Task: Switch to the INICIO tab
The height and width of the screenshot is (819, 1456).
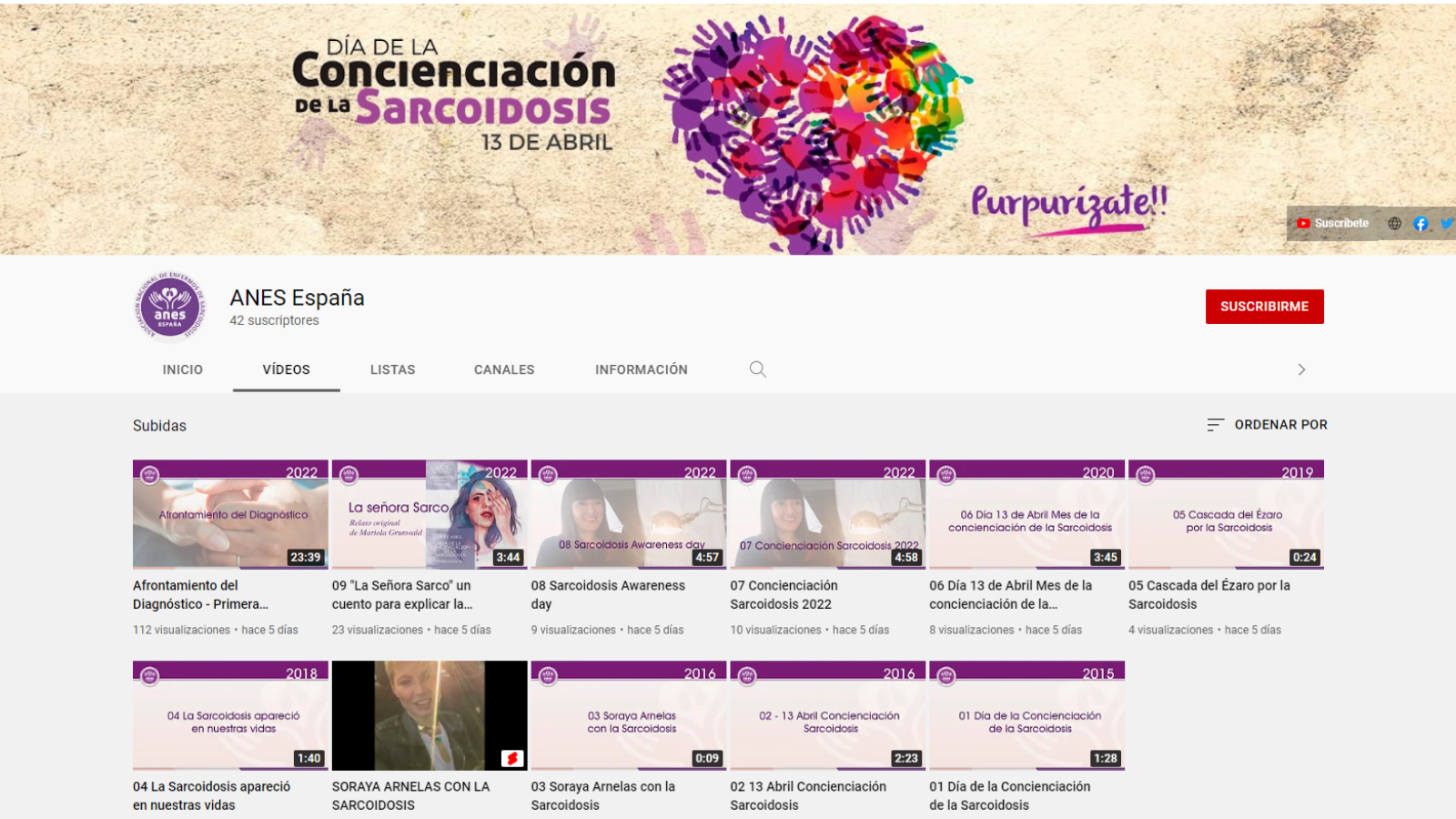Action: click(183, 369)
